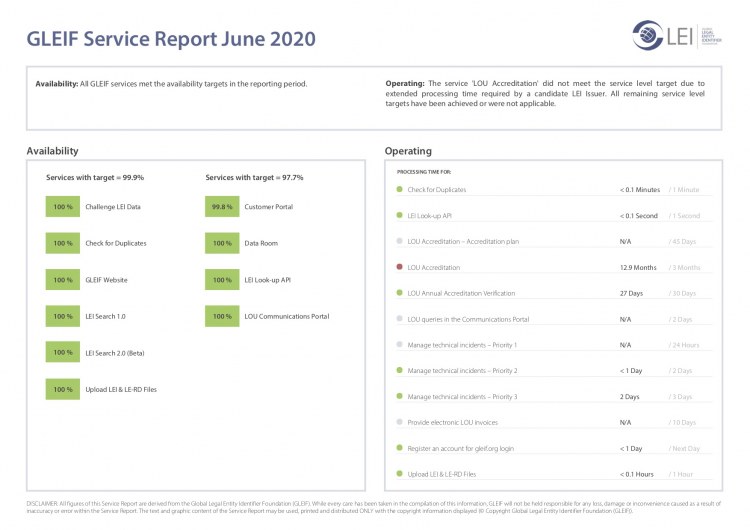
Task: Select status dot for LOU Annual Accreditation Verification
Action: pos(400,293)
